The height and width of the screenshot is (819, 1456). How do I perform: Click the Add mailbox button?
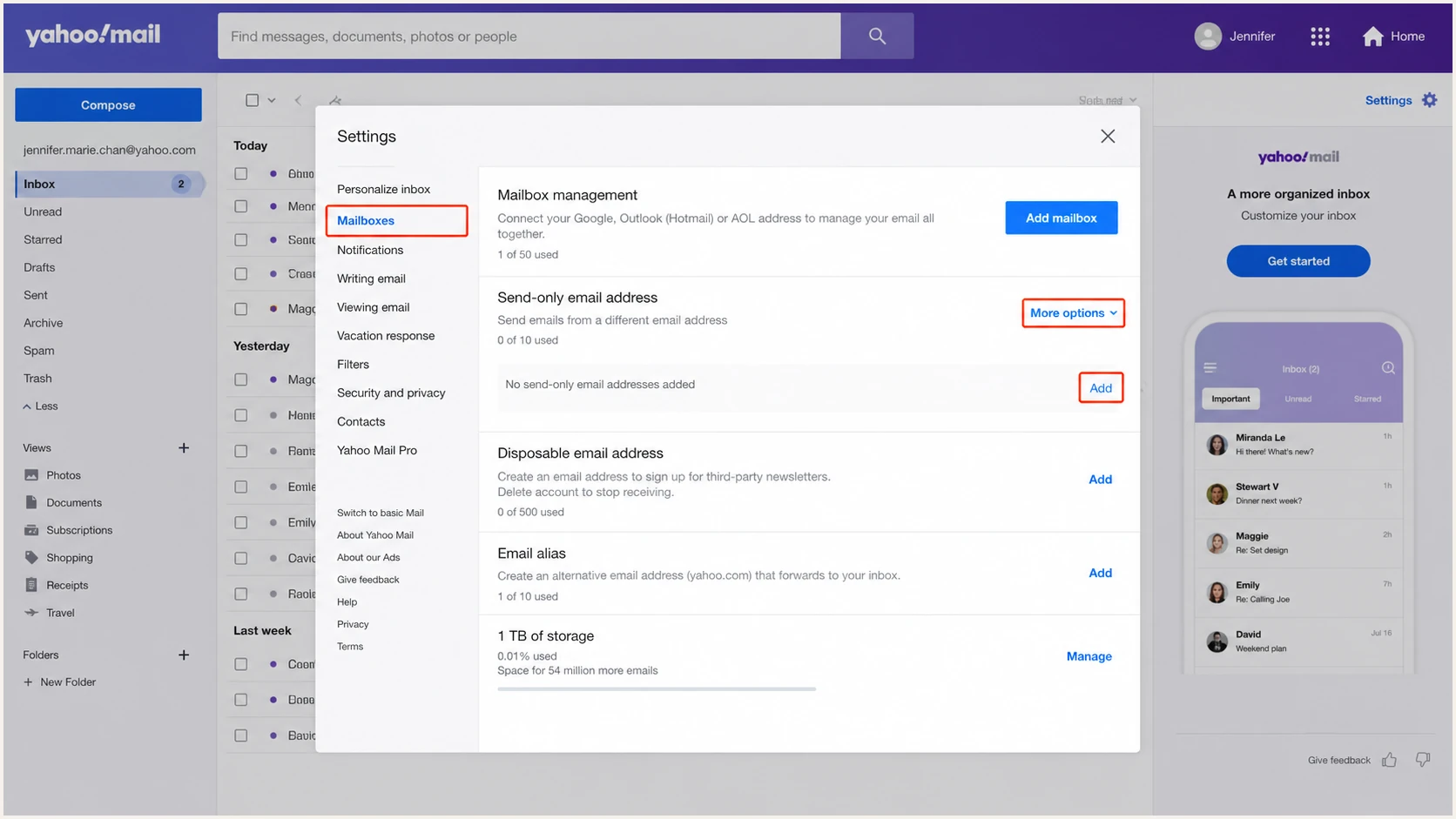pyautogui.click(x=1061, y=218)
